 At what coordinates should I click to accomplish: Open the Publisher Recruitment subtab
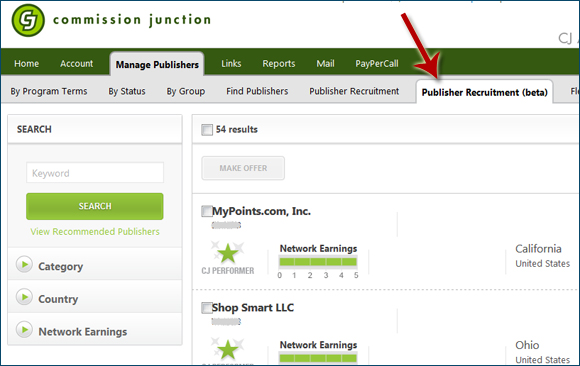click(354, 91)
